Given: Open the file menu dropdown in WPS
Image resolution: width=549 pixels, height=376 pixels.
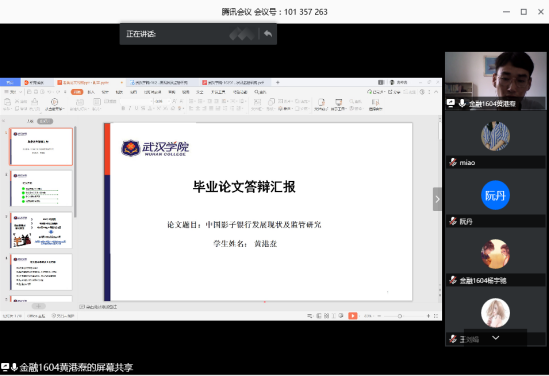Looking at the screenshot, I should (x=13, y=92).
